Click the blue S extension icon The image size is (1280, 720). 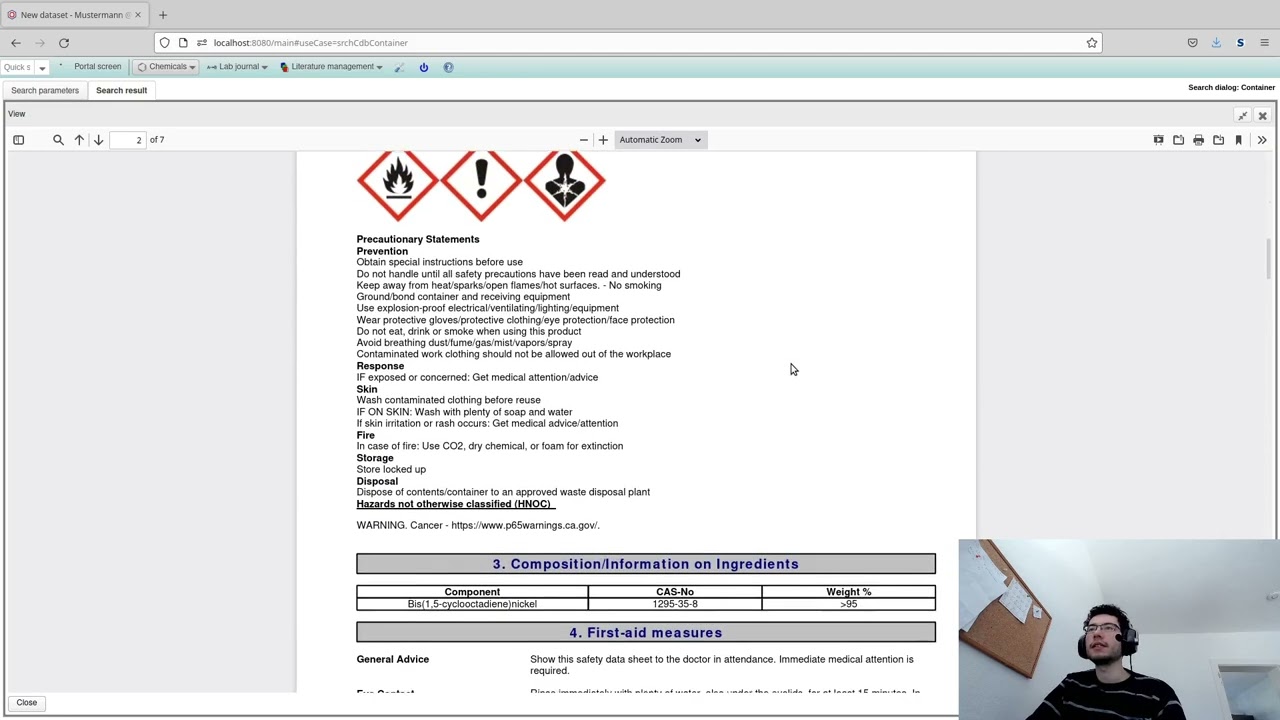pyautogui.click(x=1240, y=43)
